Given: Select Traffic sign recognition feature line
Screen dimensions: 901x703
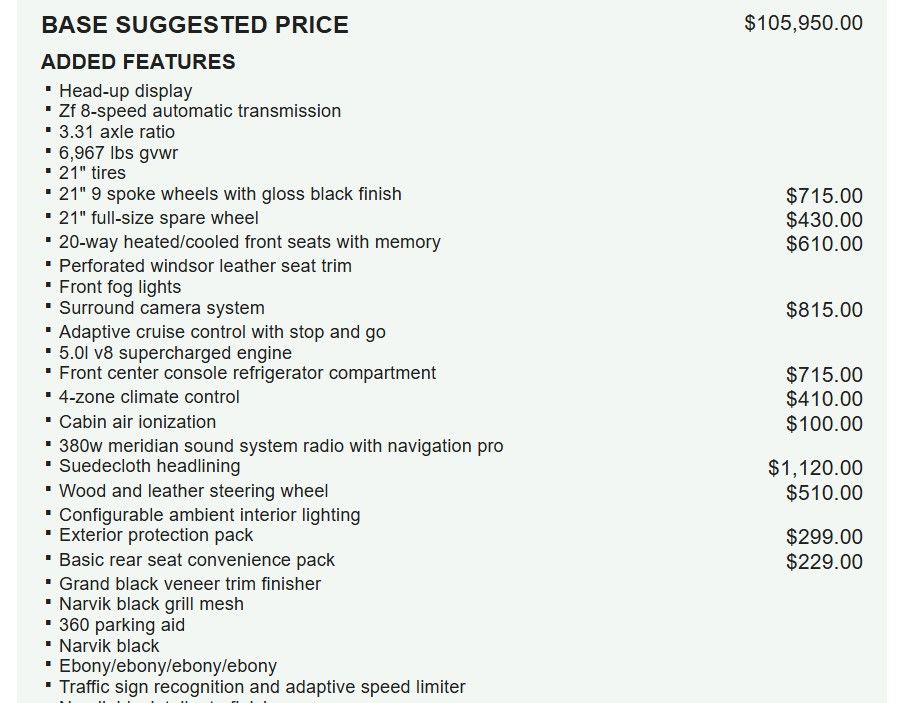Looking at the screenshot, I should [x=262, y=687].
